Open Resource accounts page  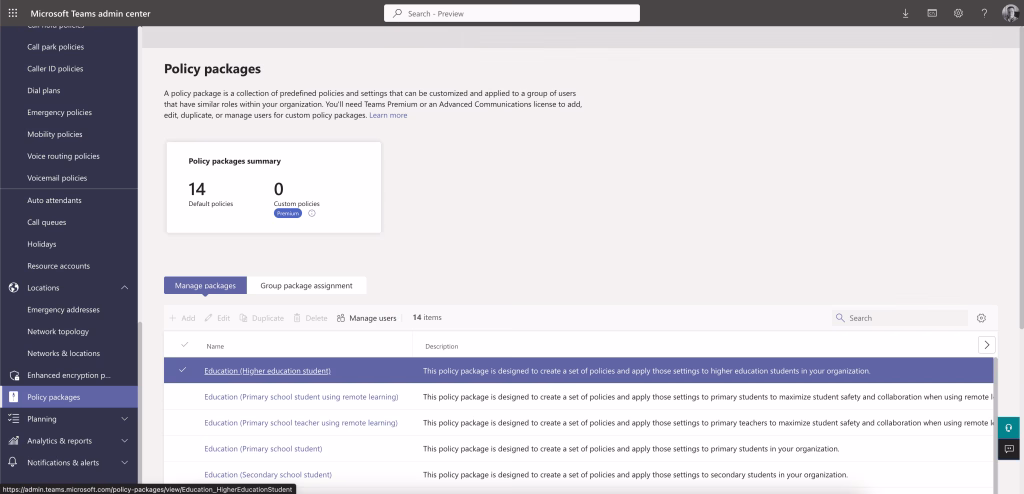point(59,266)
